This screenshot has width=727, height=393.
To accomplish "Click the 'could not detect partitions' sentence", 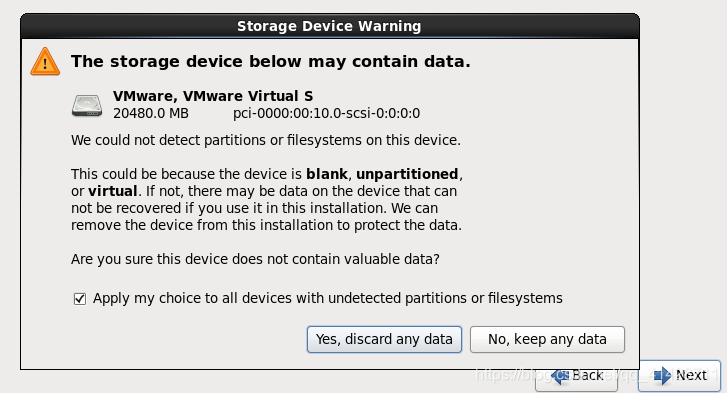I will [266, 140].
